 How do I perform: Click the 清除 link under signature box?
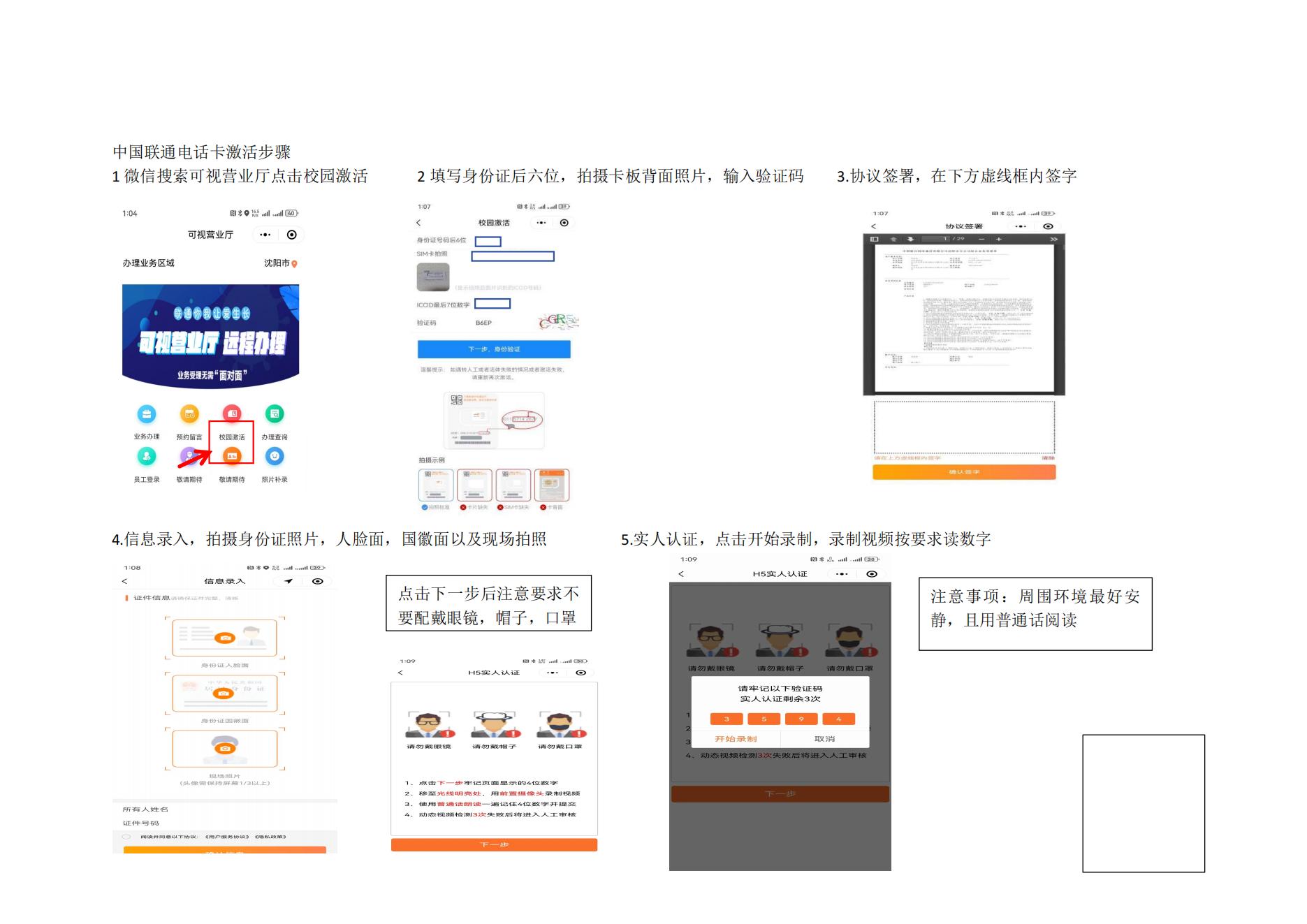pyautogui.click(x=1048, y=458)
